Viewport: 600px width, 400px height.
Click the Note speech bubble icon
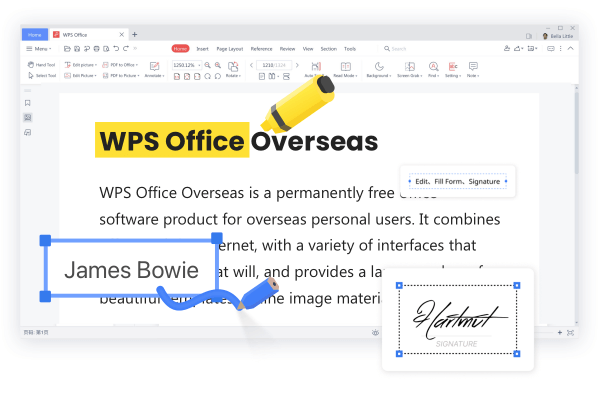coord(473,66)
